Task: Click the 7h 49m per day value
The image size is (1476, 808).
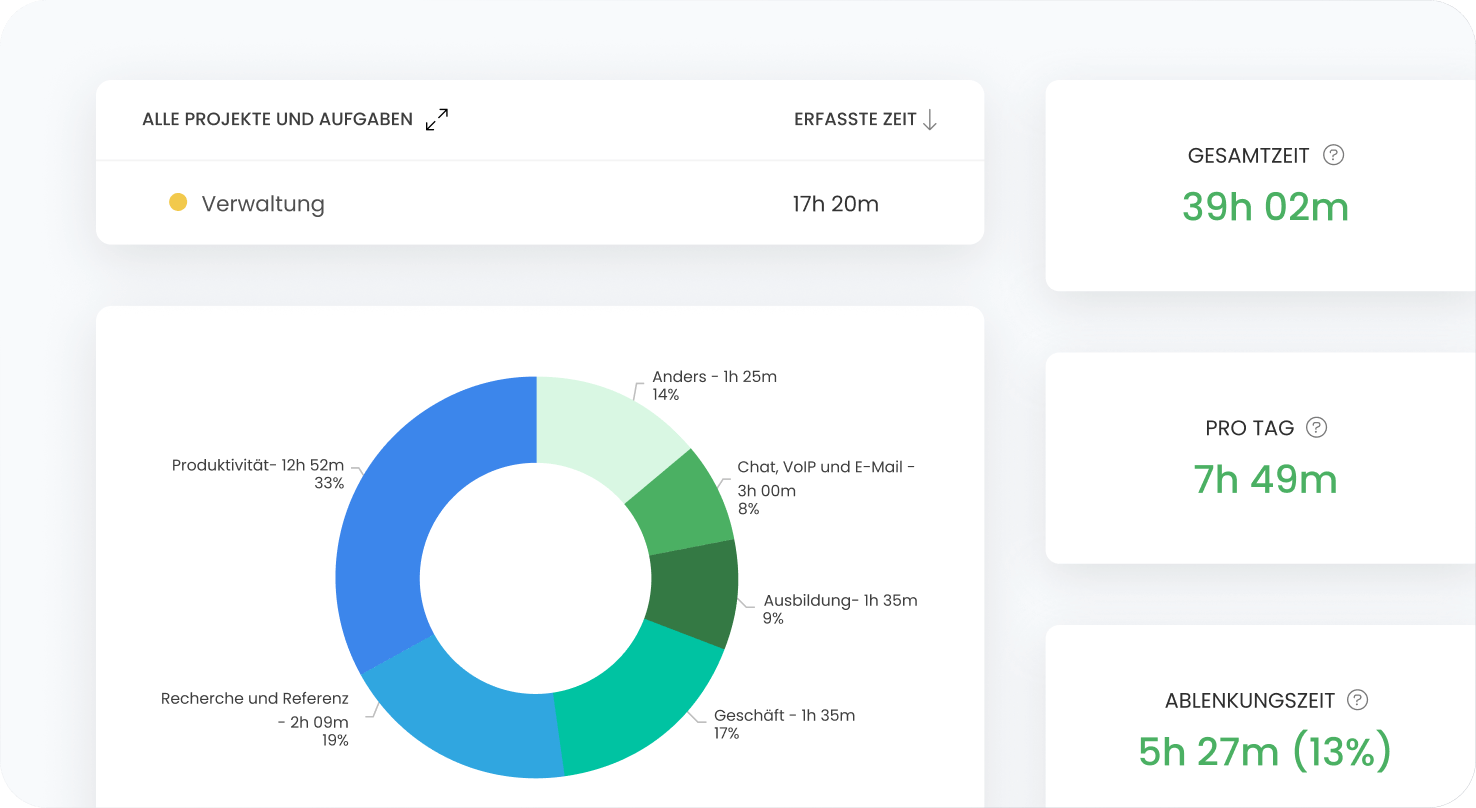Action: [x=1265, y=479]
